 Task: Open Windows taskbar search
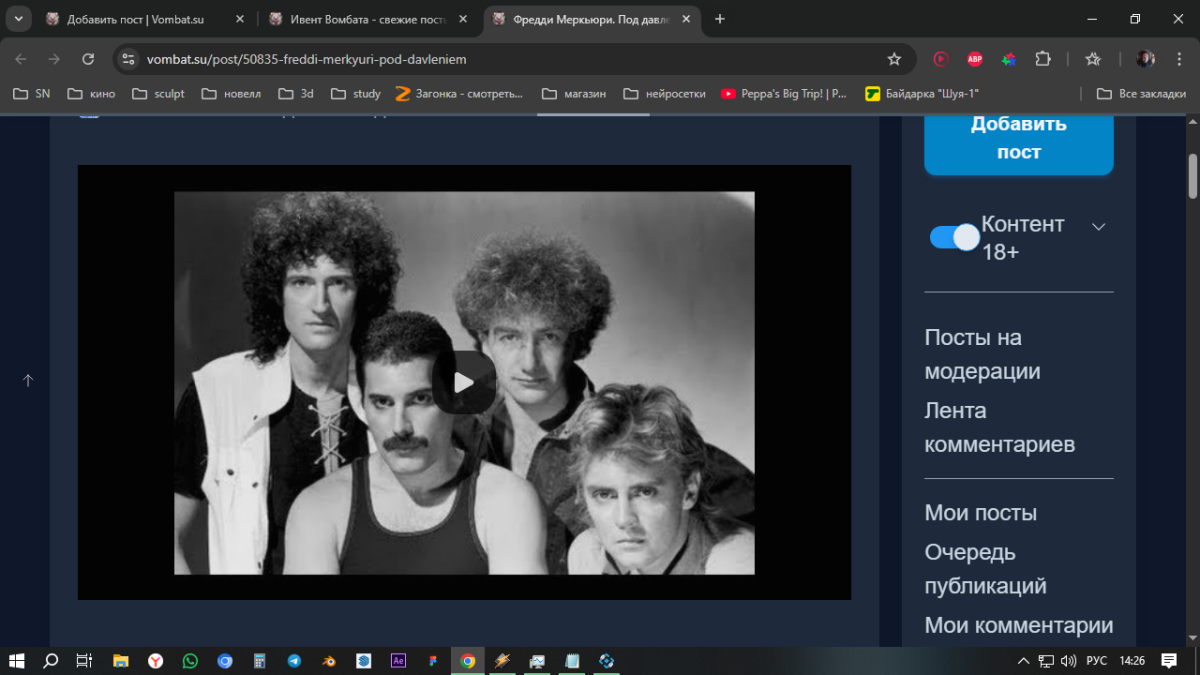point(51,661)
